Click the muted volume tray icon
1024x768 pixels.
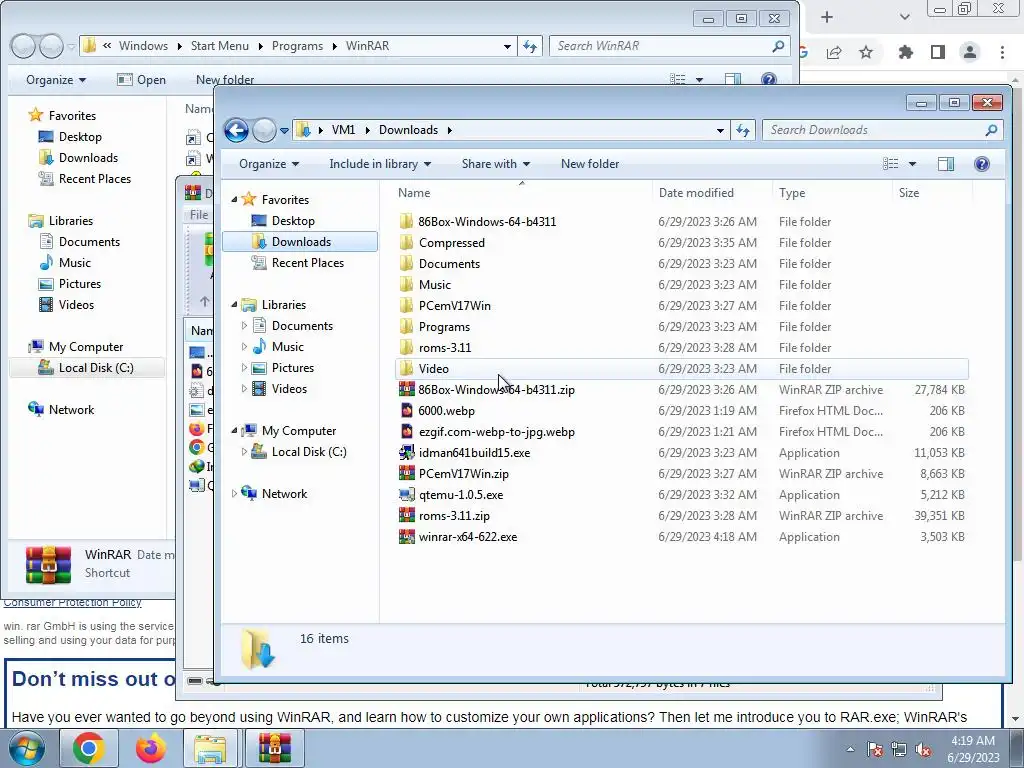923,750
